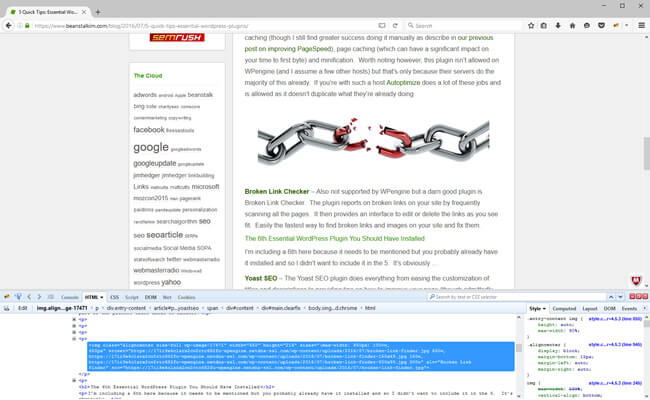Open Firebug toolbar dropdown arrow beside bug icon
The height and width of the screenshot is (400, 650).
point(626,26)
